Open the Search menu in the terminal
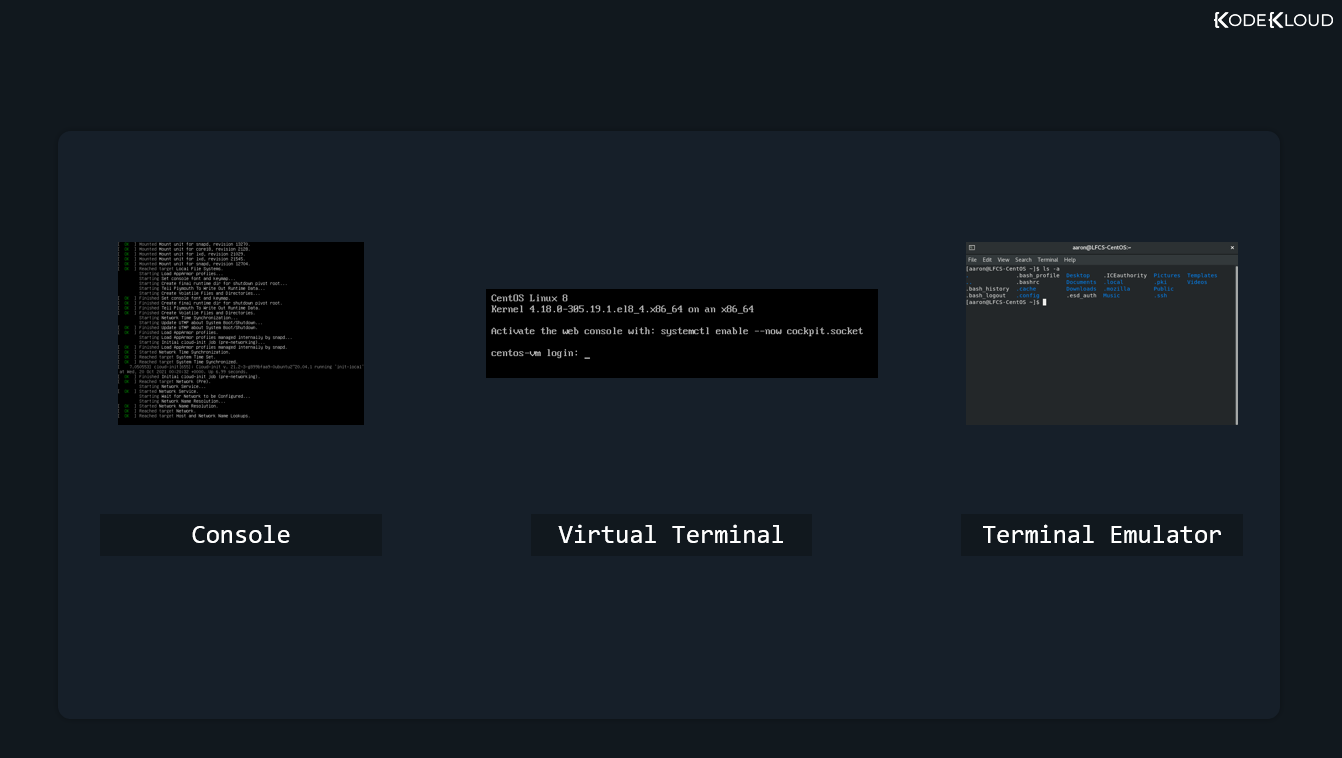The width and height of the screenshot is (1342, 758). coord(1023,259)
